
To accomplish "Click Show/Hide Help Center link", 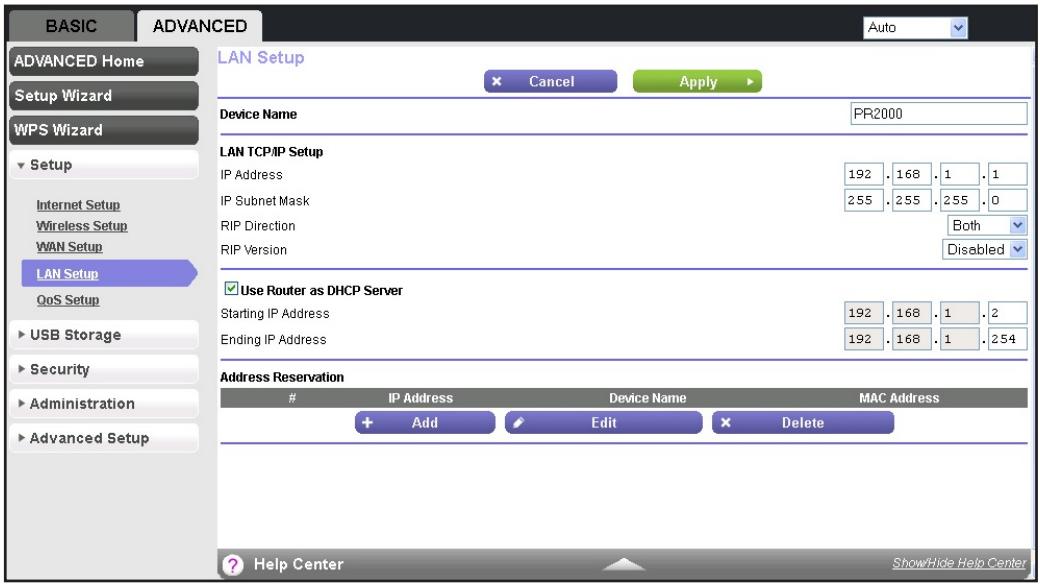I will (959, 563).
